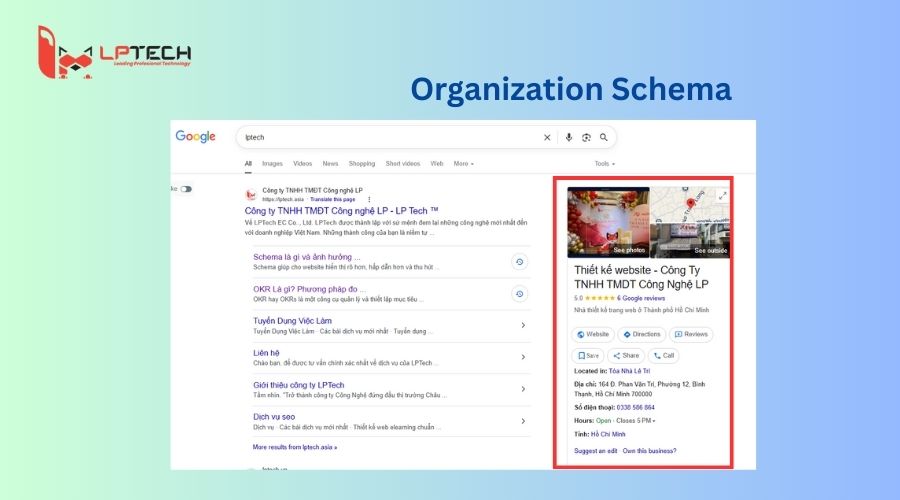The width and height of the screenshot is (900, 500).
Task: Click Own this business? link
Action: [x=649, y=451]
